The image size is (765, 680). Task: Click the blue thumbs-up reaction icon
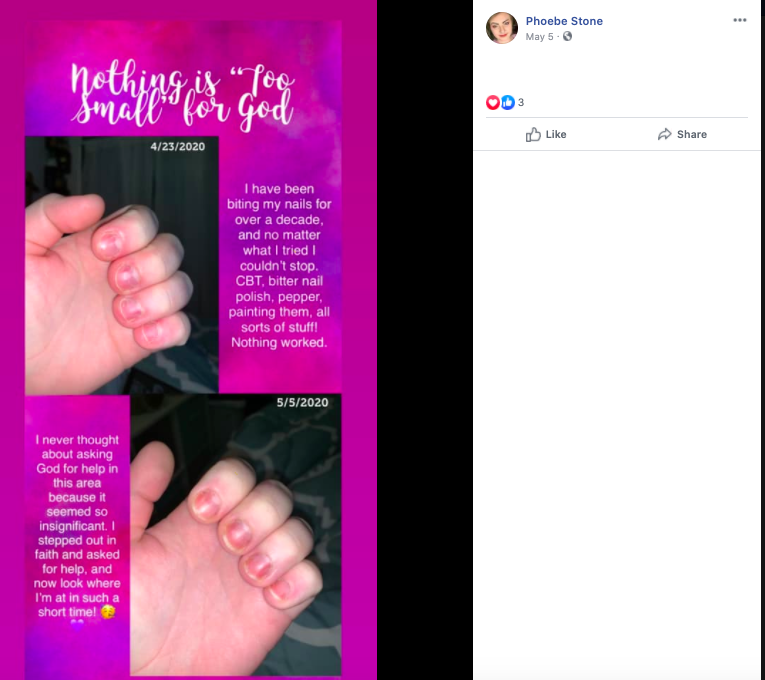(508, 102)
